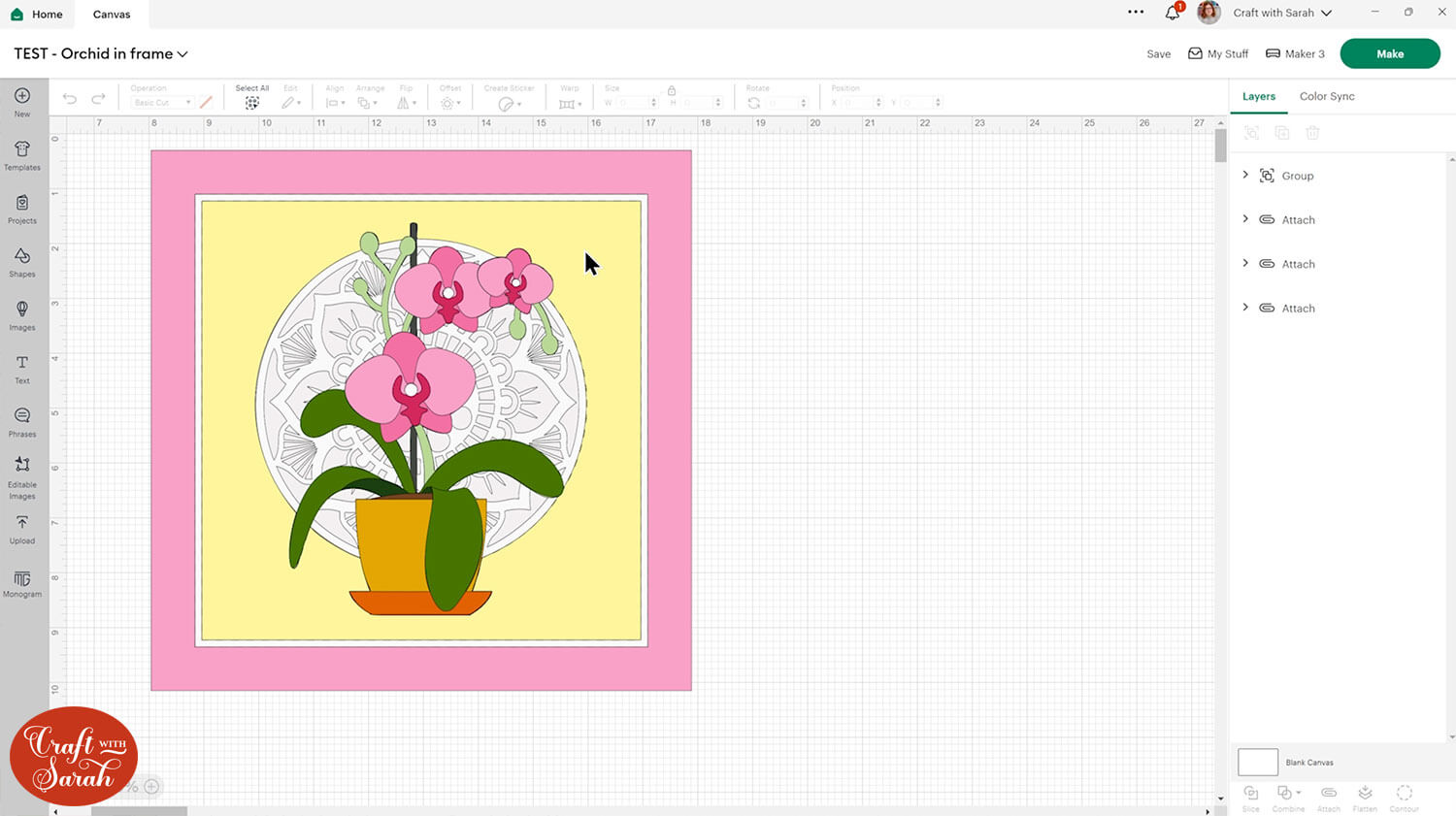Screen dimensions: 1456x816
Task: Open the Images library
Action: coord(22,314)
